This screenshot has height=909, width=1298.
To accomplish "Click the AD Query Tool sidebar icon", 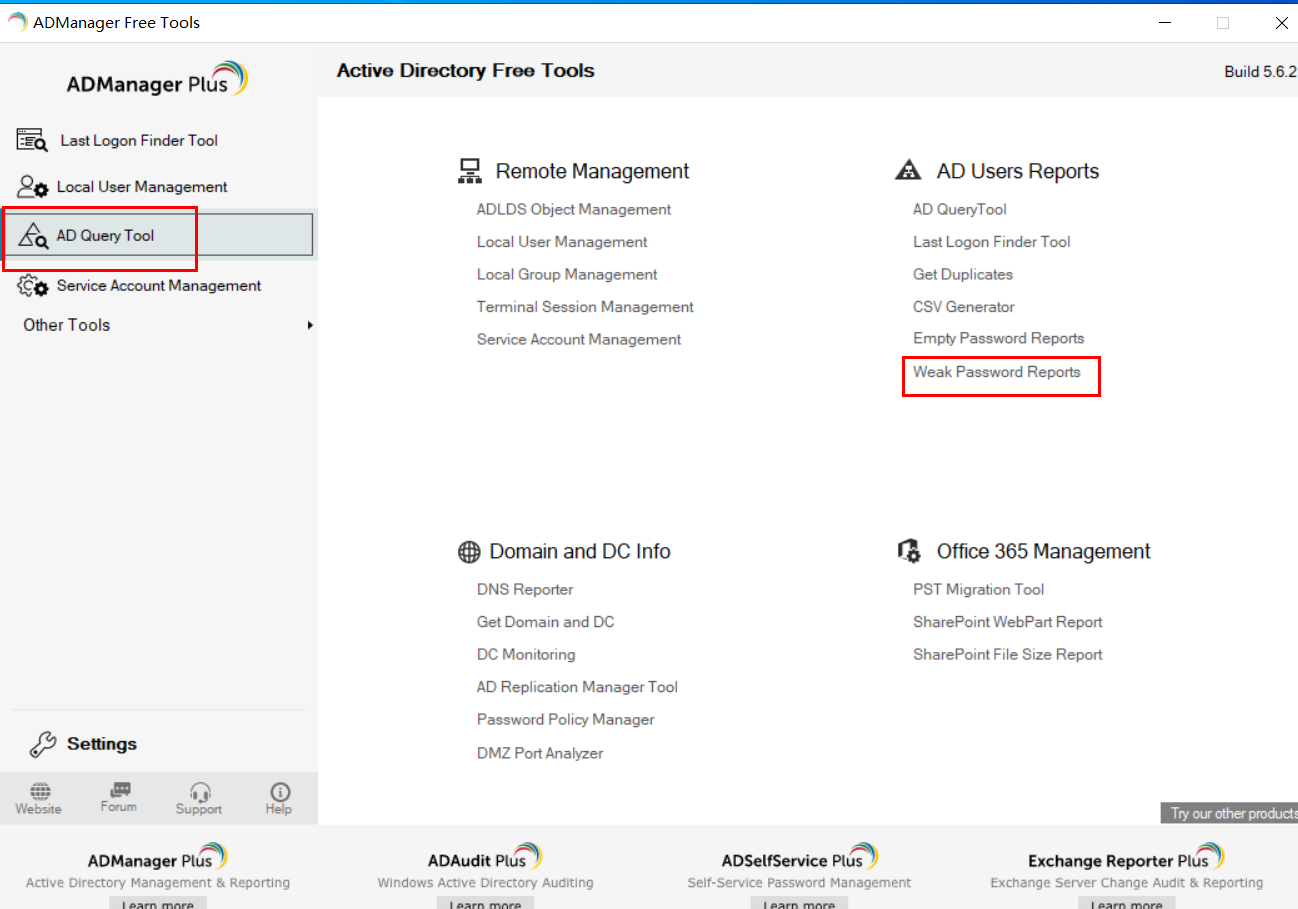I will (x=33, y=236).
